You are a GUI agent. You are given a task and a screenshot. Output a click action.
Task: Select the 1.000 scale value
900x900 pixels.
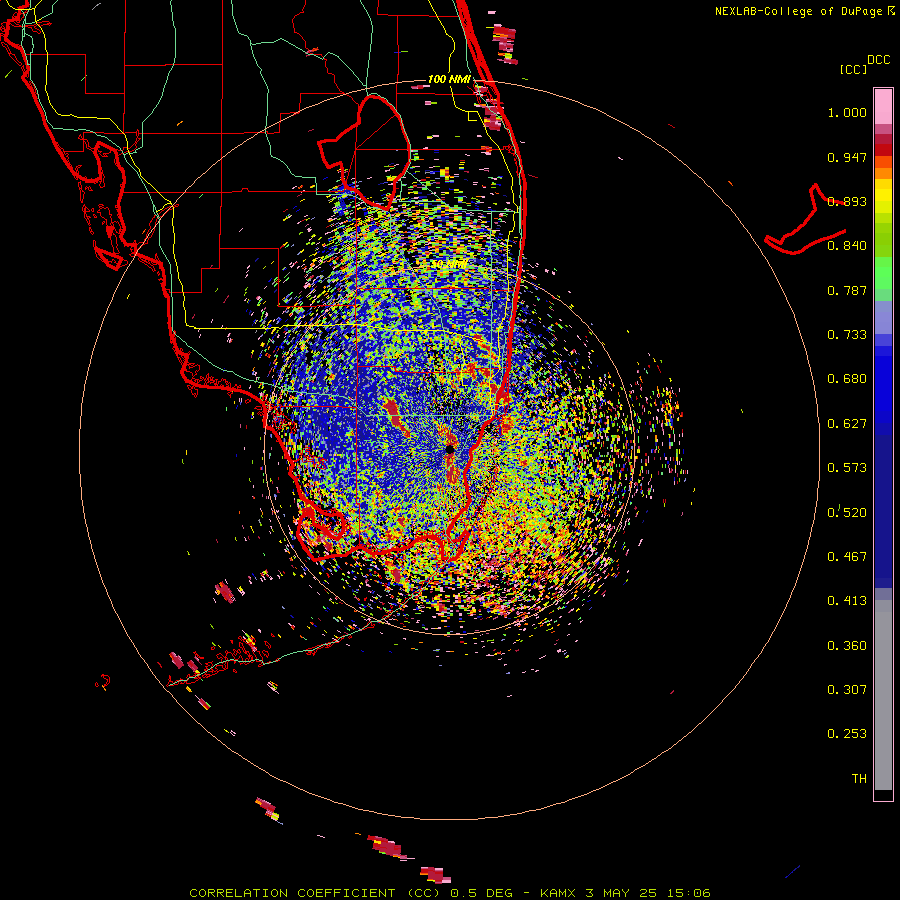(x=847, y=113)
